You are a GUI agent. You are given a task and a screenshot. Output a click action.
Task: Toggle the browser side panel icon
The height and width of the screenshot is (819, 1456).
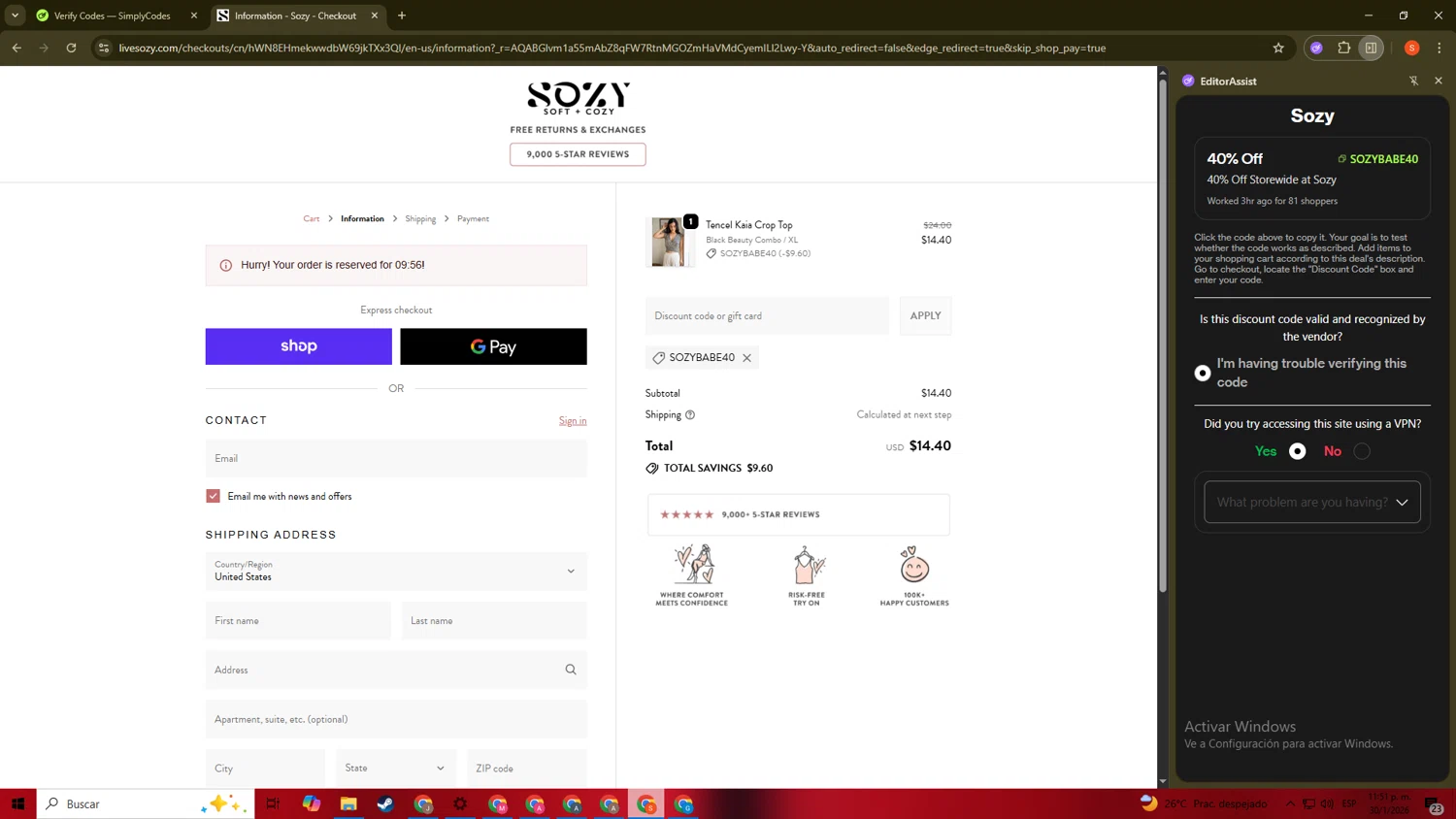click(1371, 48)
